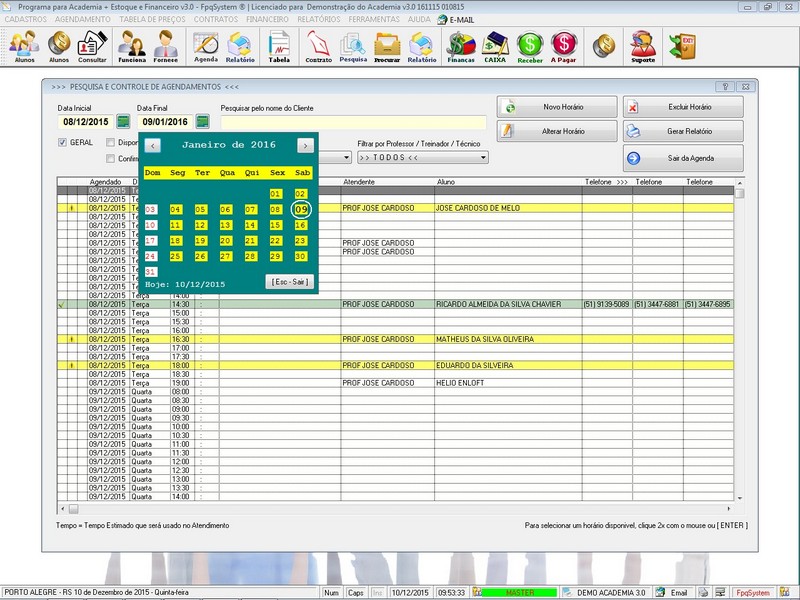Viewport: 800px width, 600px height.
Task: Select day 27 in the calendar
Action: coord(226,256)
